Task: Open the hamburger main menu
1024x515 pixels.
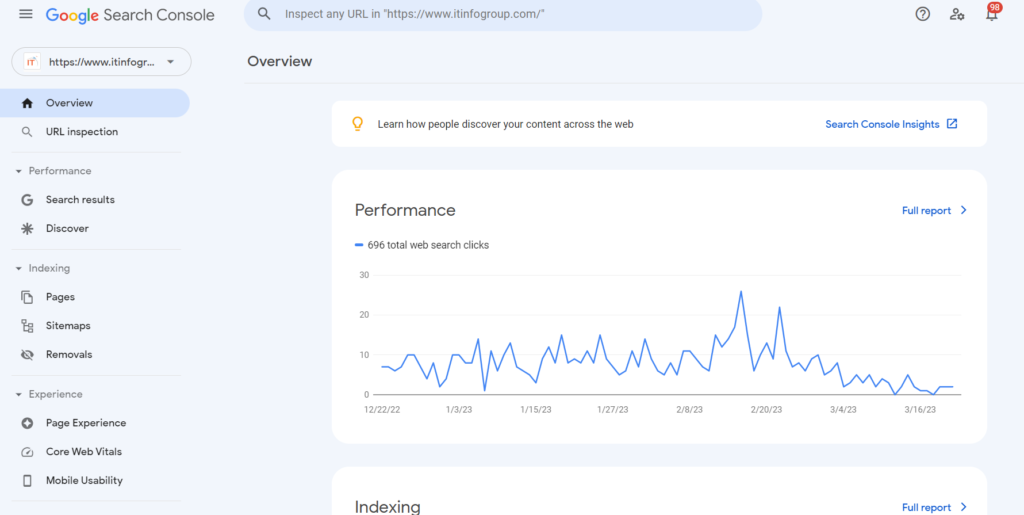Action: 25,14
